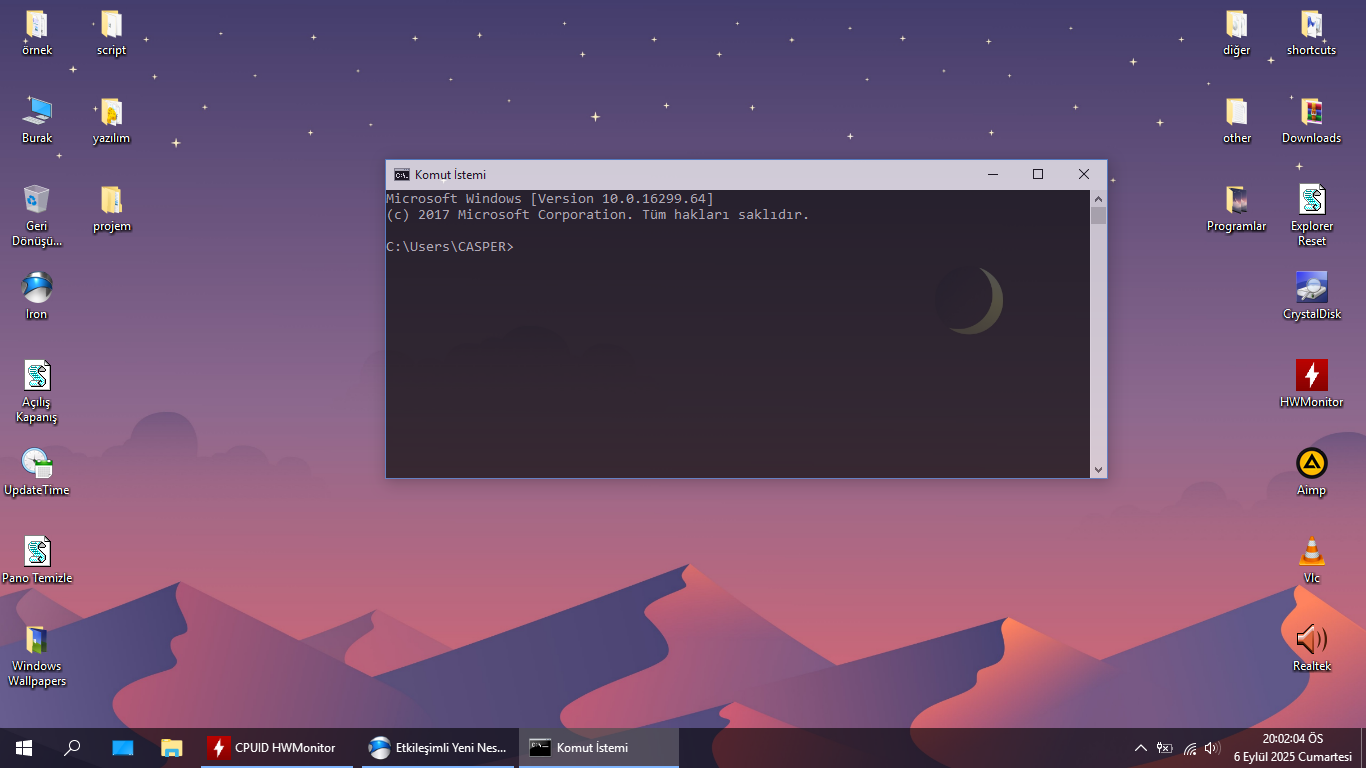Click the Microsoft Windows version text line
1366x768 pixels.
550,199
